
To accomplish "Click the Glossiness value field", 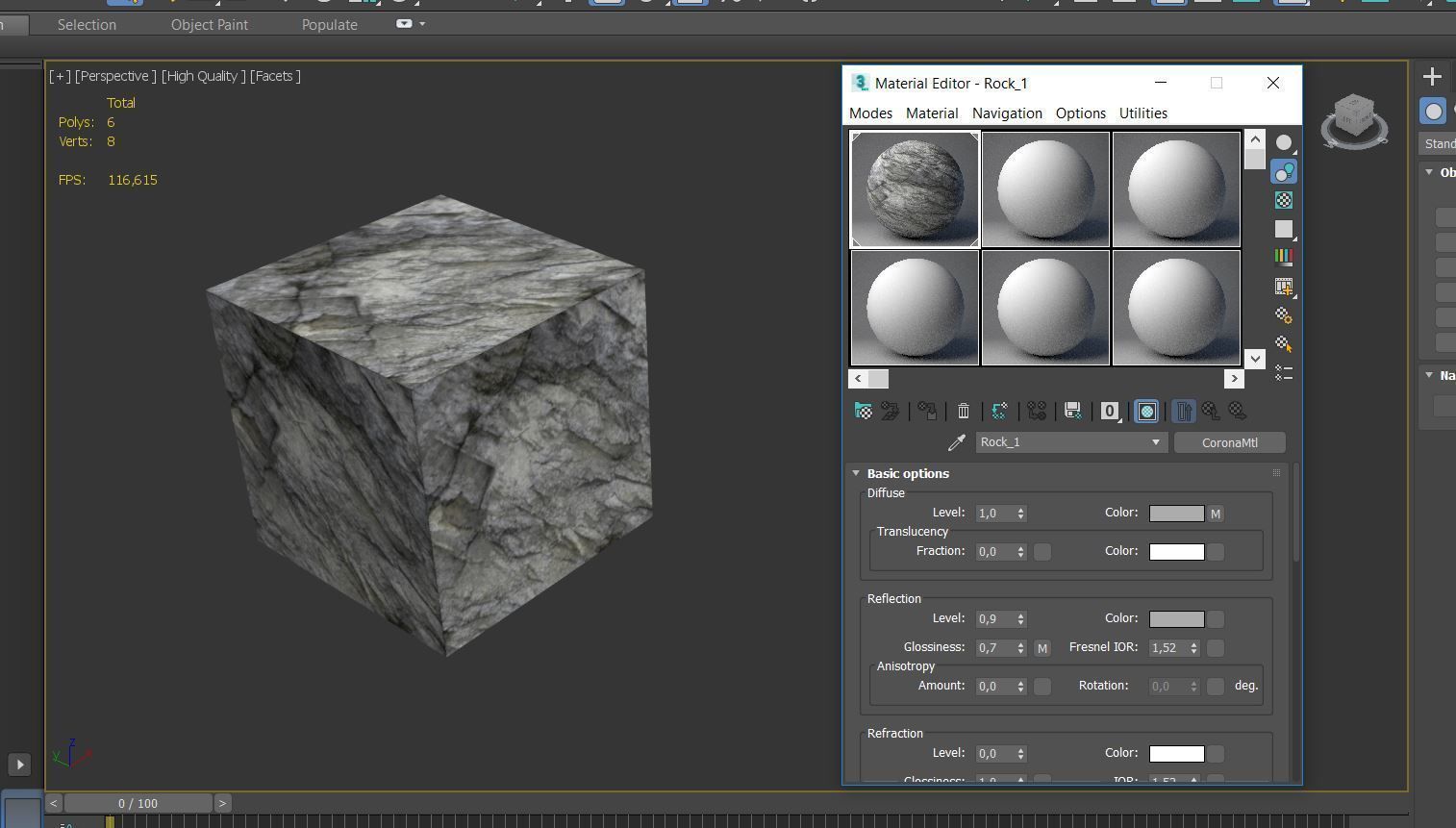I will pos(994,648).
